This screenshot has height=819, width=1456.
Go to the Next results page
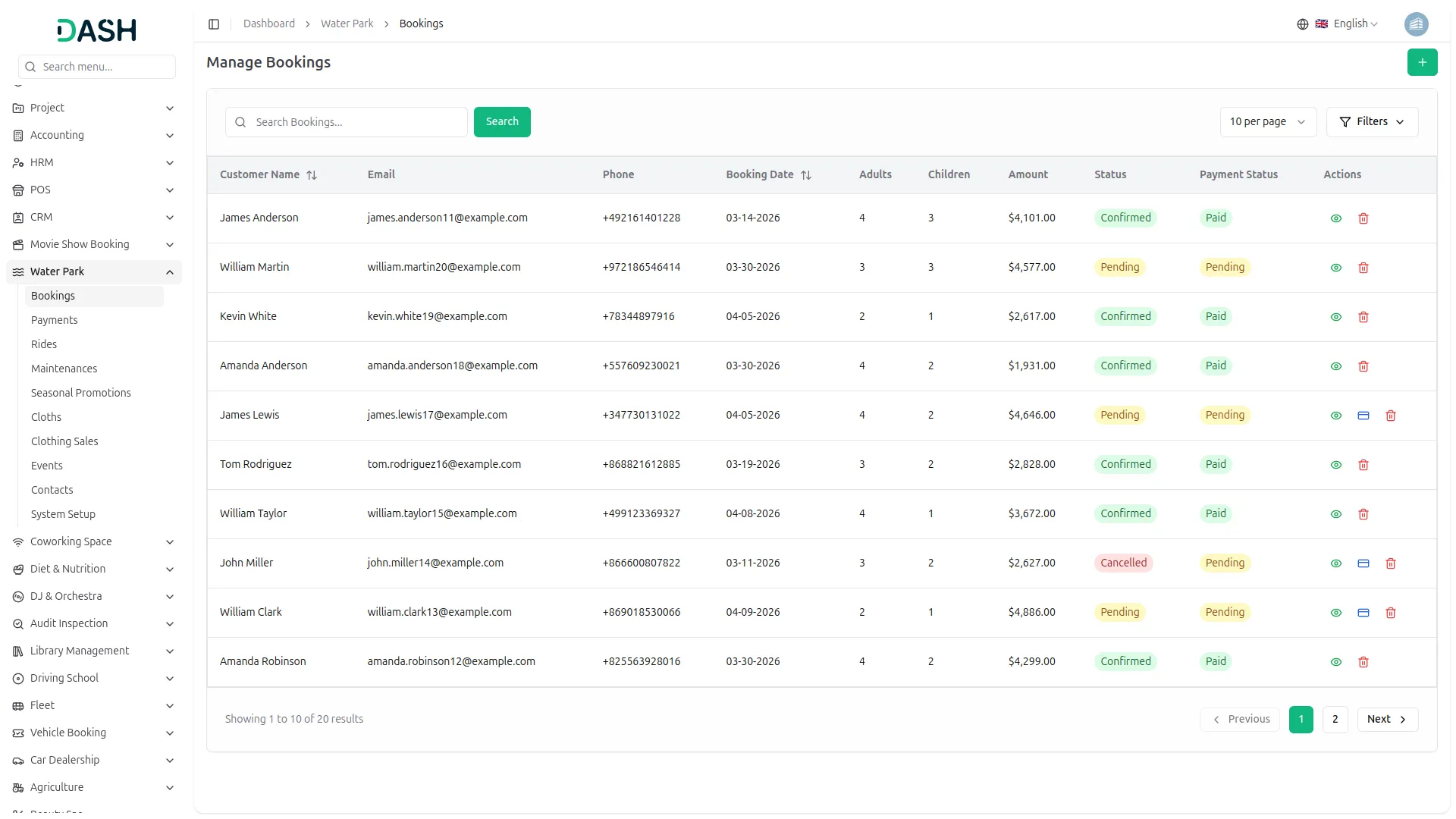pos(1386,720)
